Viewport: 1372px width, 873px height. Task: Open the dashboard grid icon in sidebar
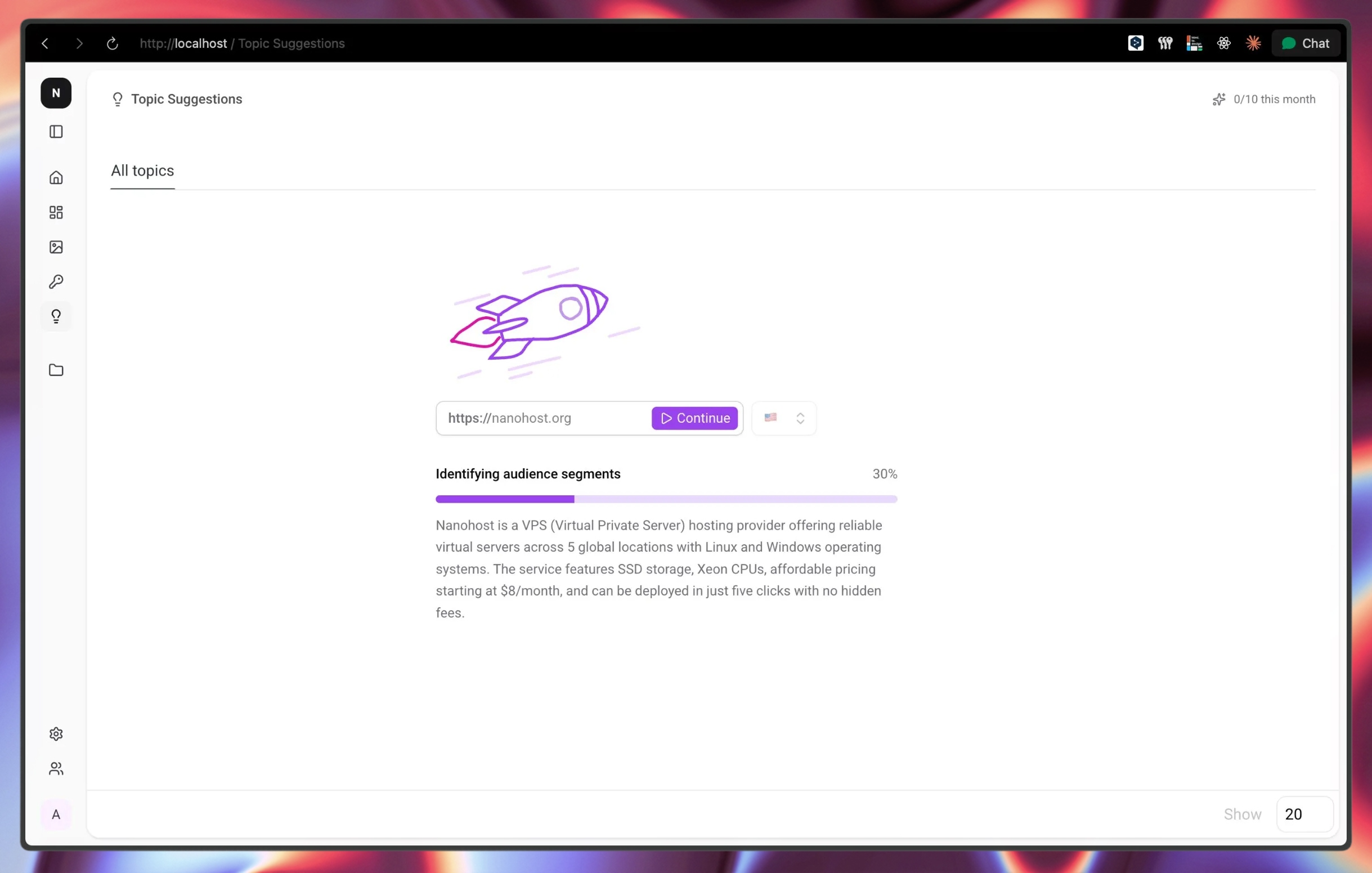click(x=56, y=213)
